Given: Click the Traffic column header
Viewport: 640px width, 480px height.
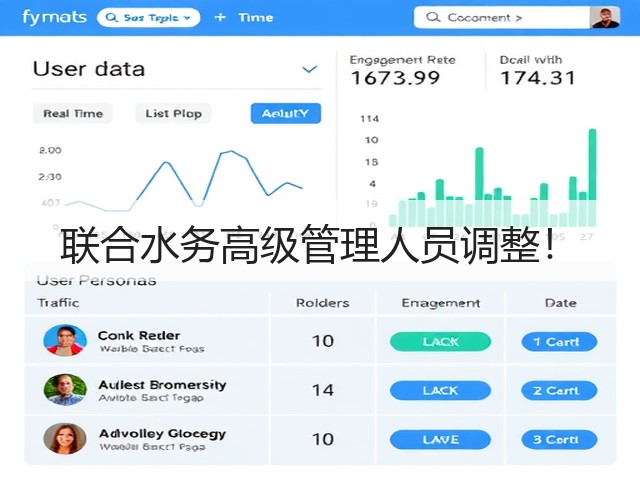Looking at the screenshot, I should tap(58, 303).
